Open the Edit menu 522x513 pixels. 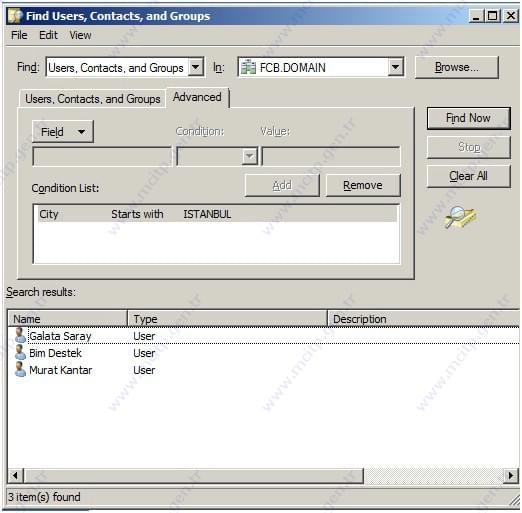coord(48,35)
